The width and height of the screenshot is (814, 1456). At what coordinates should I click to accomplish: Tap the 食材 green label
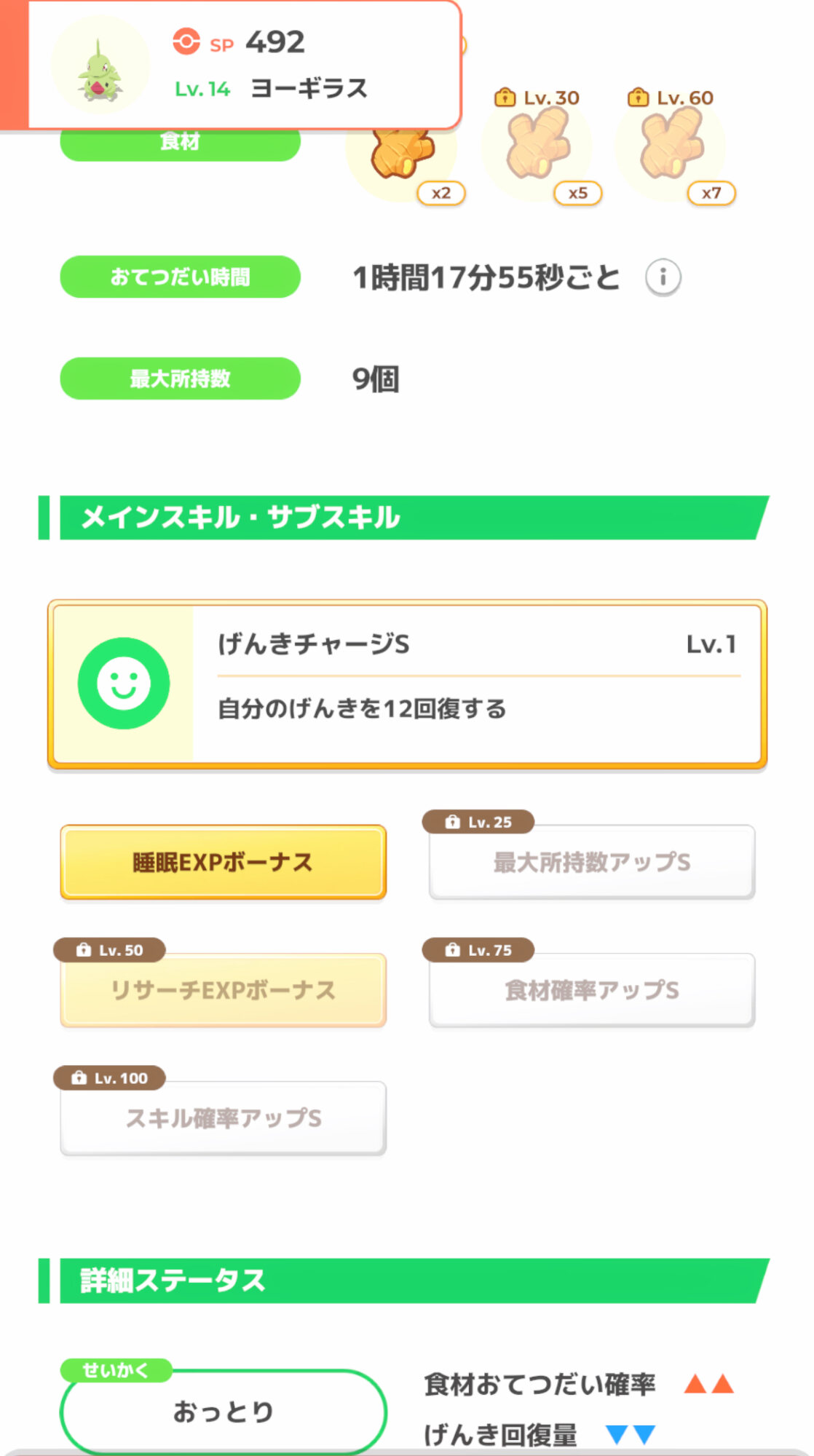click(x=180, y=144)
